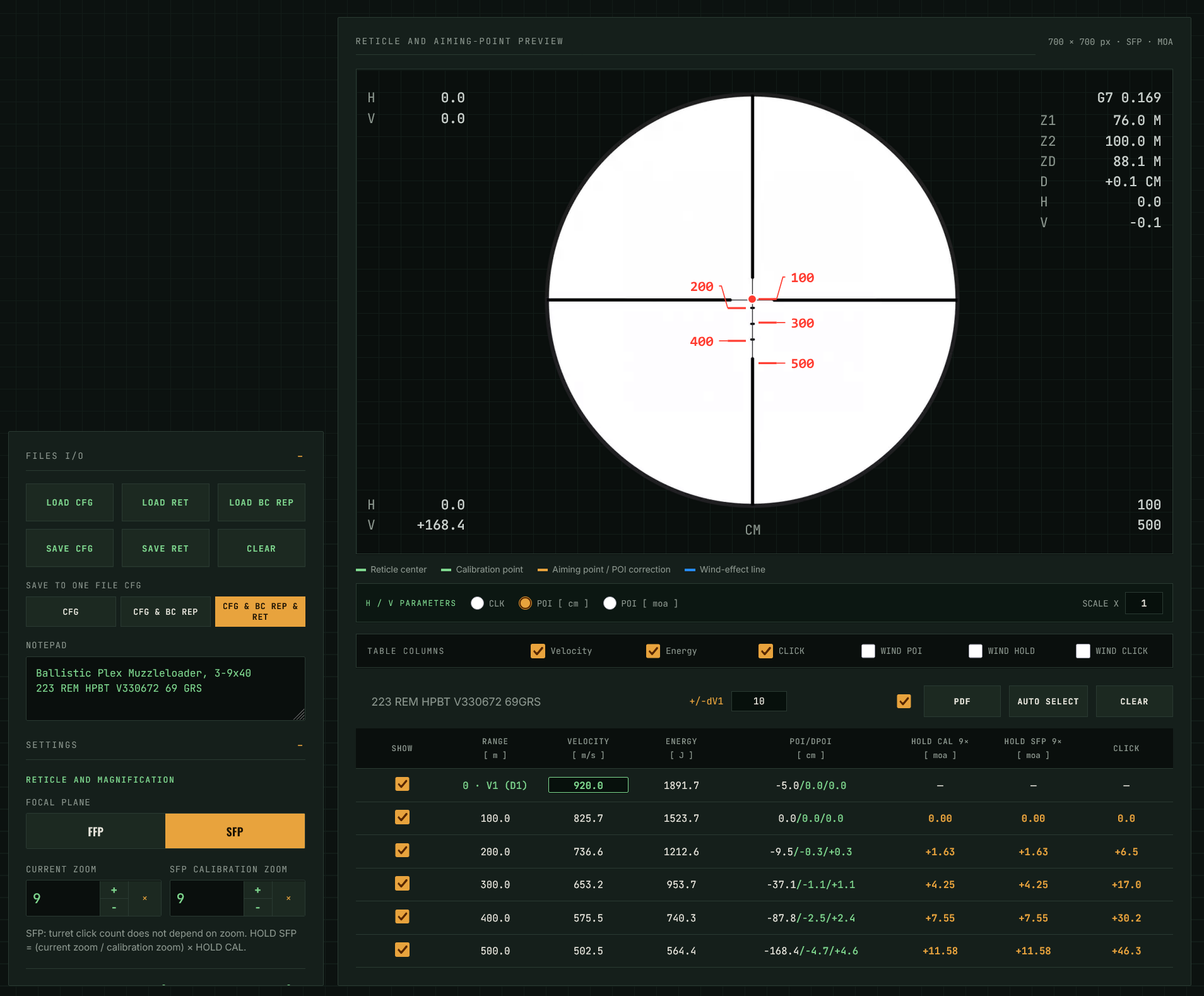
Task: Uncheck the Velocity column checkbox
Action: click(538, 651)
